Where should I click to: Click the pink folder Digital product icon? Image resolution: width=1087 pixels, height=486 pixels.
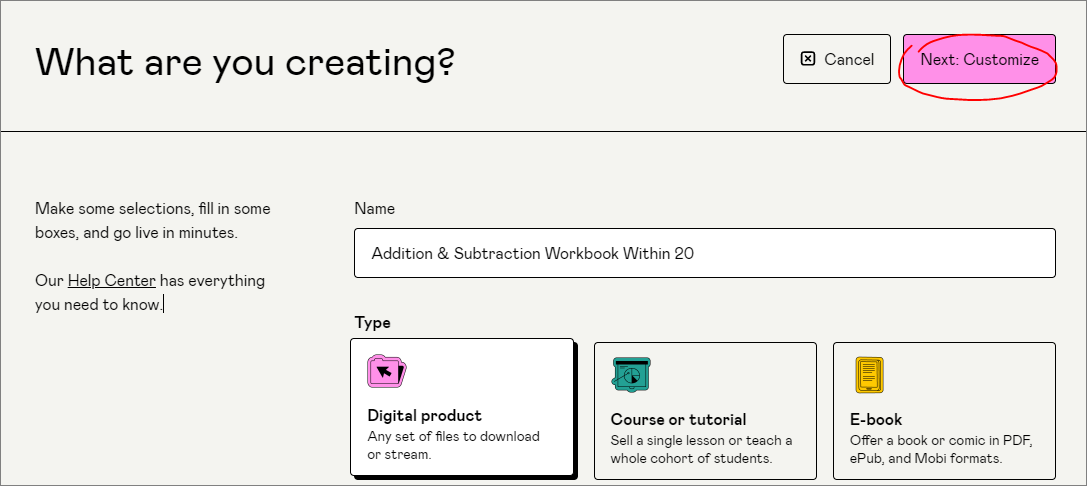tap(386, 372)
